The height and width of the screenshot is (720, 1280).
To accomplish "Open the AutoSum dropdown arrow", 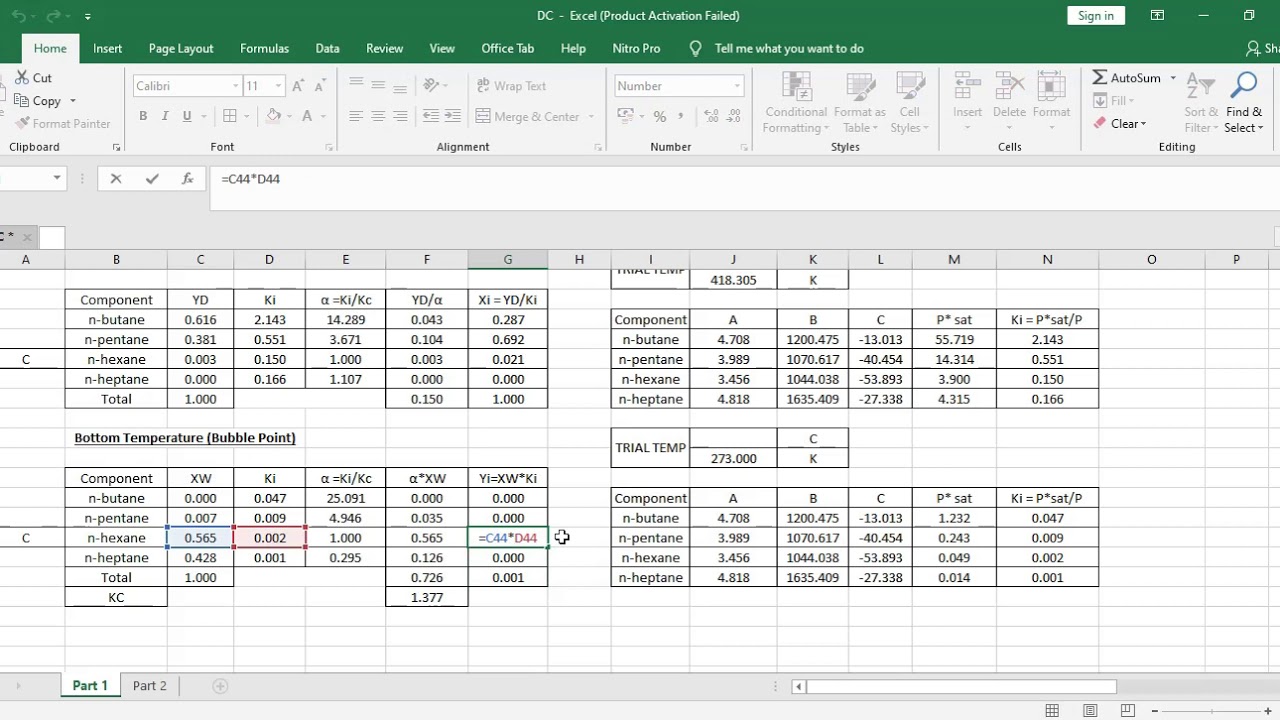I will pos(1173,78).
